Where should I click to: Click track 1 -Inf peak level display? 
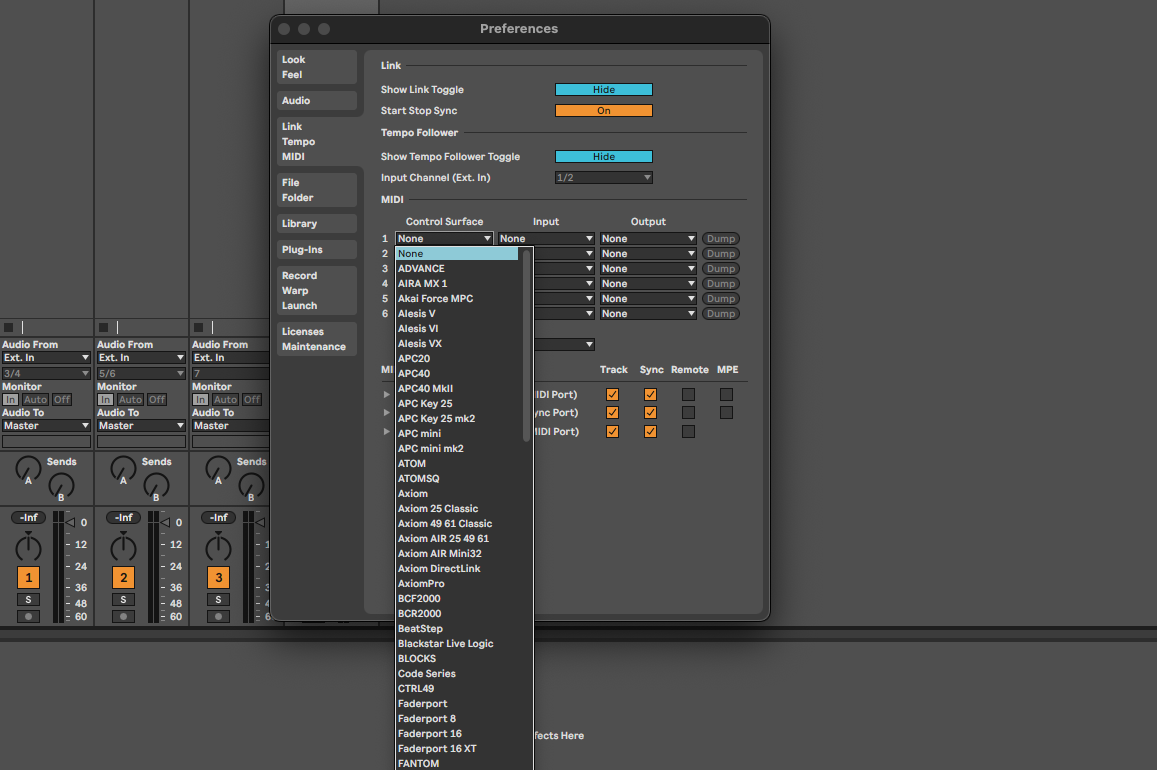click(x=28, y=518)
